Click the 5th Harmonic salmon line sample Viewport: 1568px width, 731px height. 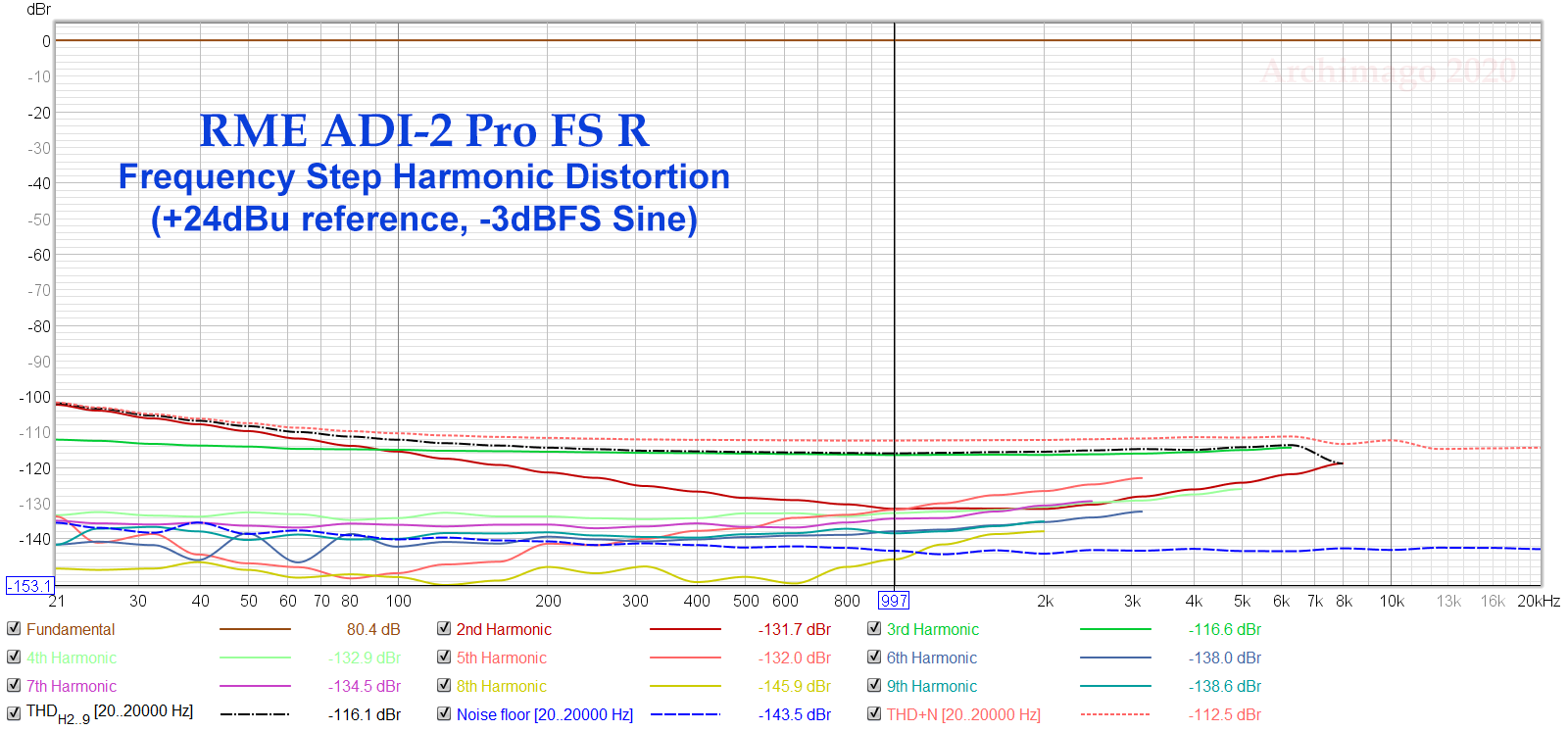[x=685, y=658]
